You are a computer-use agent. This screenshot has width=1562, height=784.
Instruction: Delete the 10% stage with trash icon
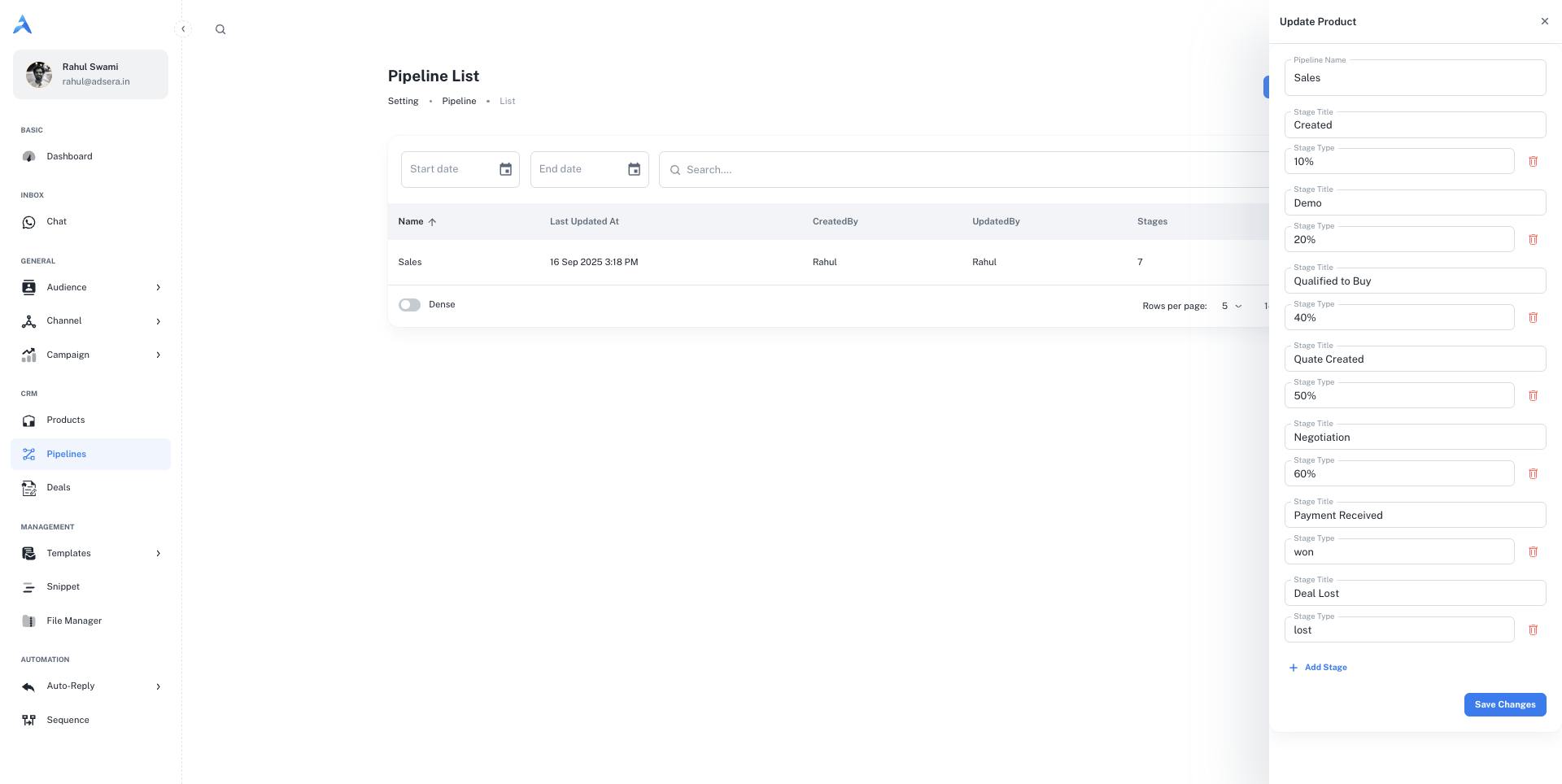(x=1533, y=162)
